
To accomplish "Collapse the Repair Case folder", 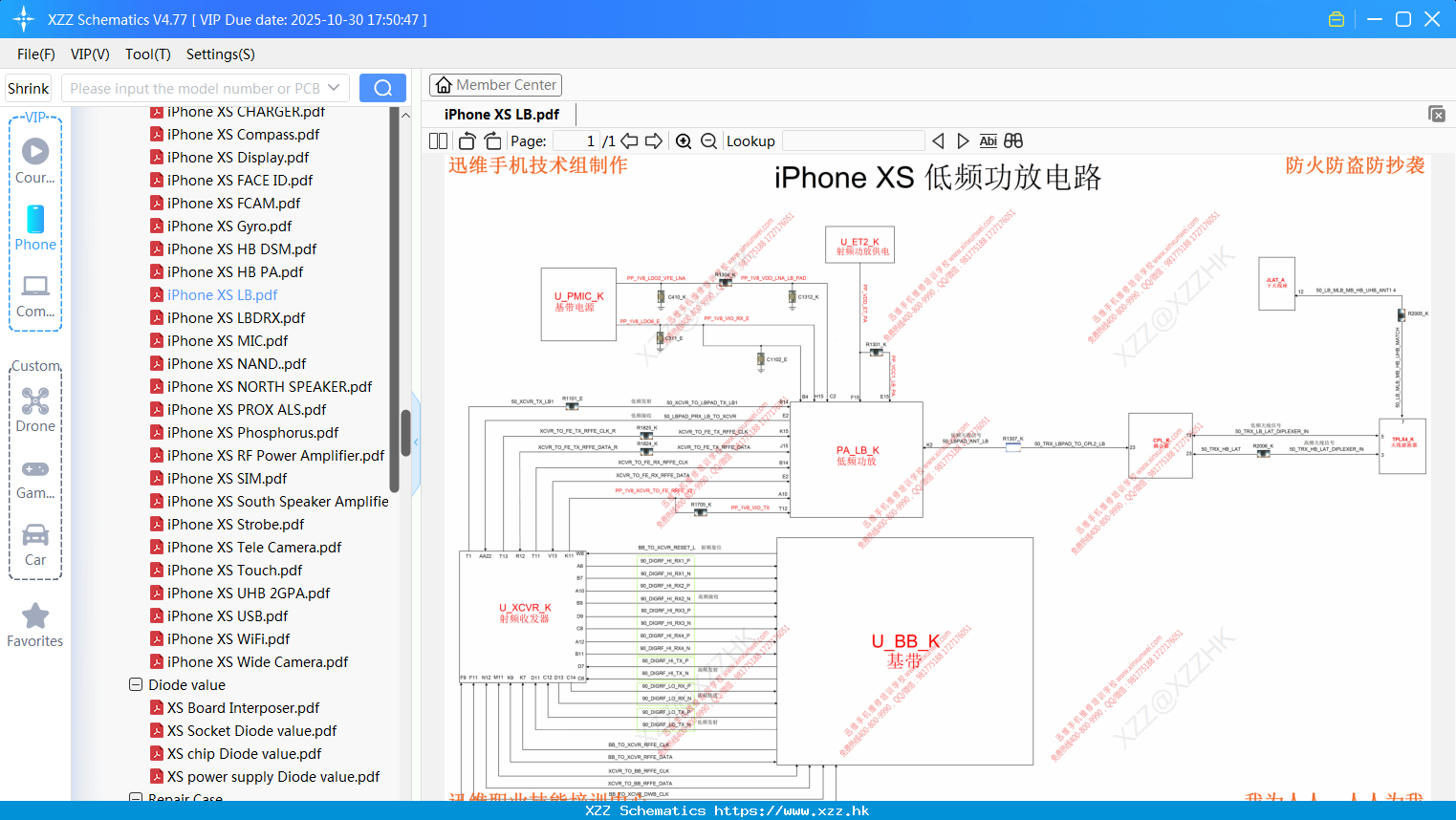I will (x=136, y=797).
